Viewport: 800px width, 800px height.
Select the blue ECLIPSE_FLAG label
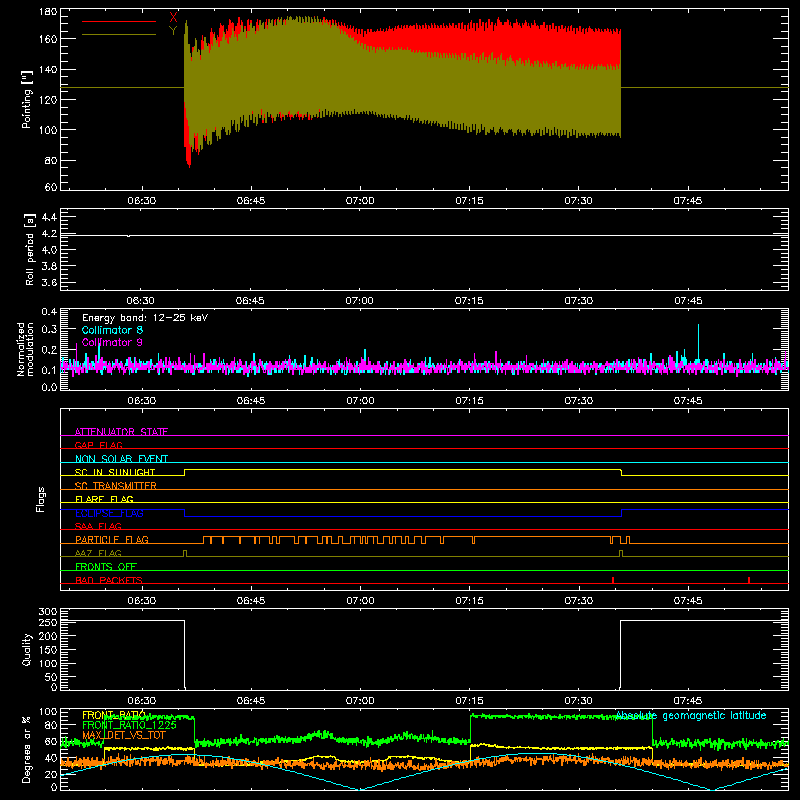pyautogui.click(x=109, y=513)
